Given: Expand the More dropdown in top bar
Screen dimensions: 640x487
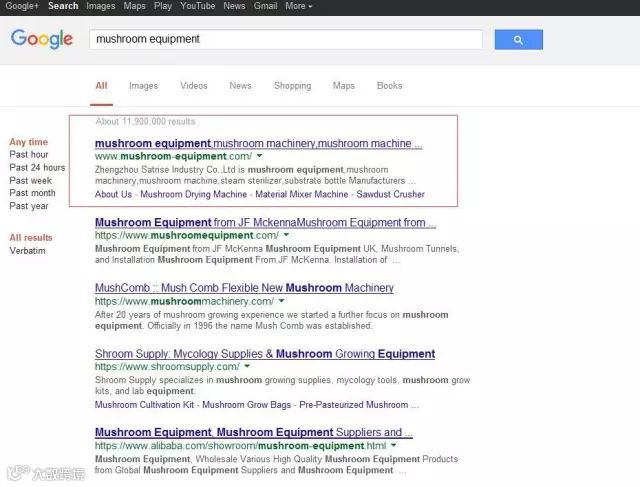Looking at the screenshot, I should tap(298, 6).
